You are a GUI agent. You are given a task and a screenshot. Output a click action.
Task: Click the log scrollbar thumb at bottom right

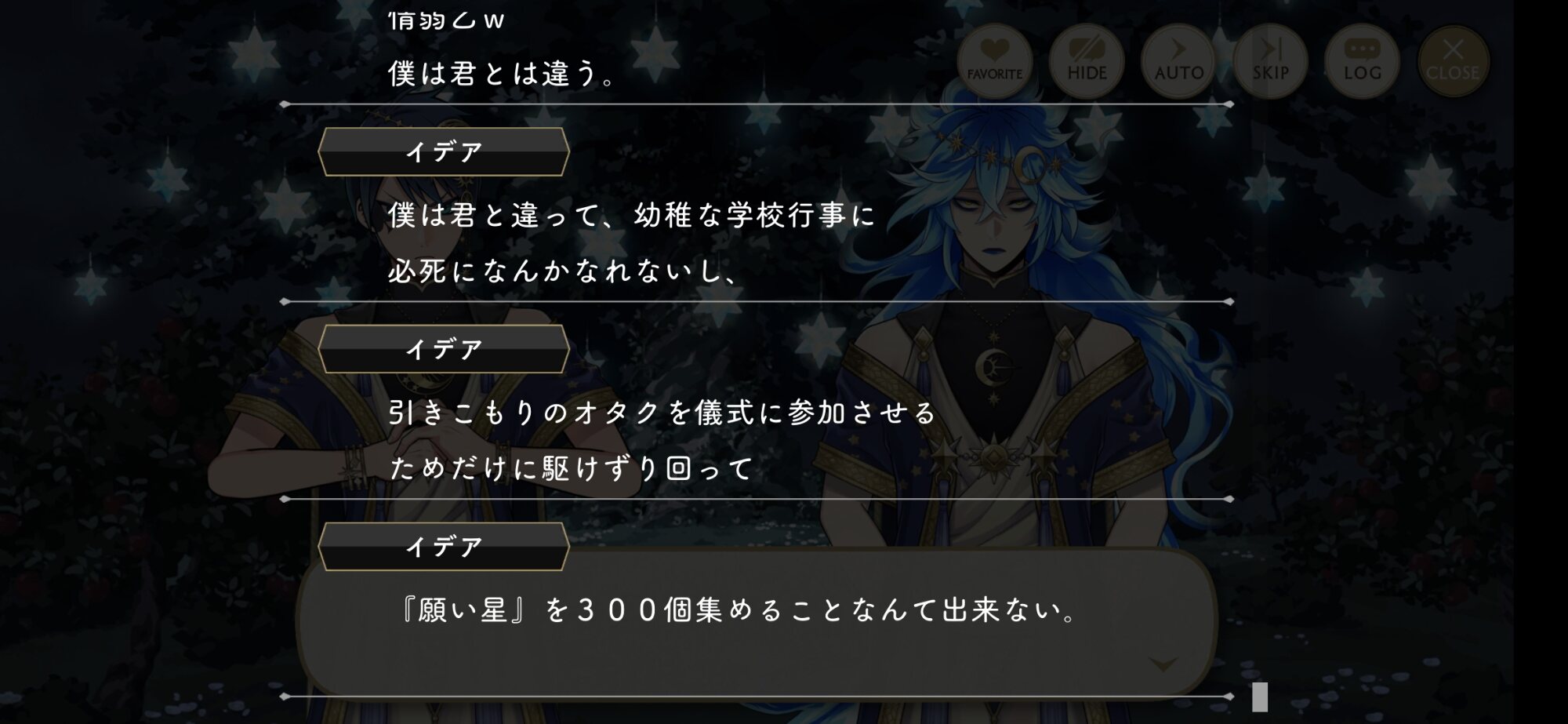click(1259, 697)
